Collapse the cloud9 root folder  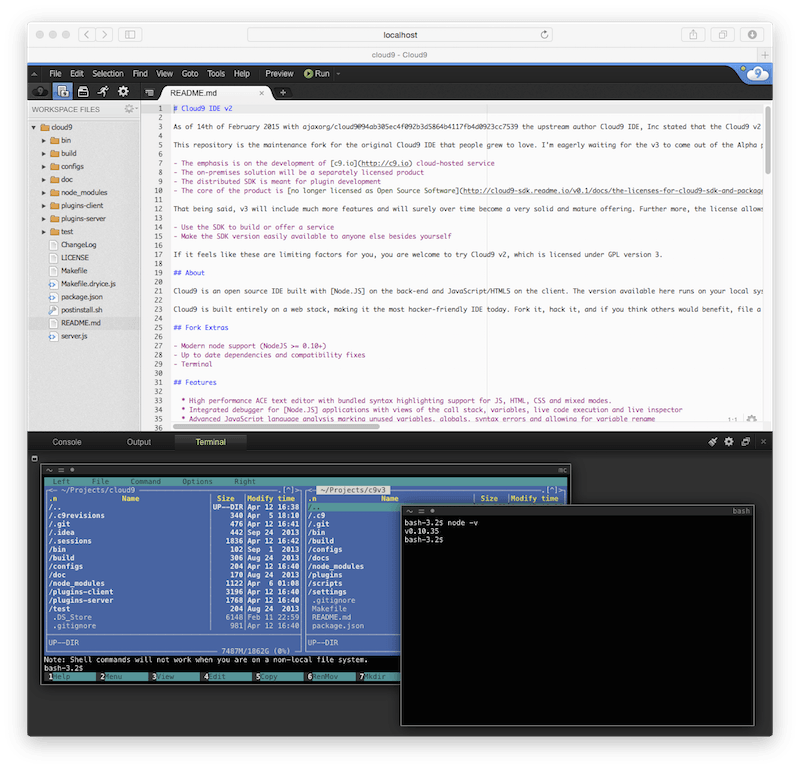(x=34, y=127)
